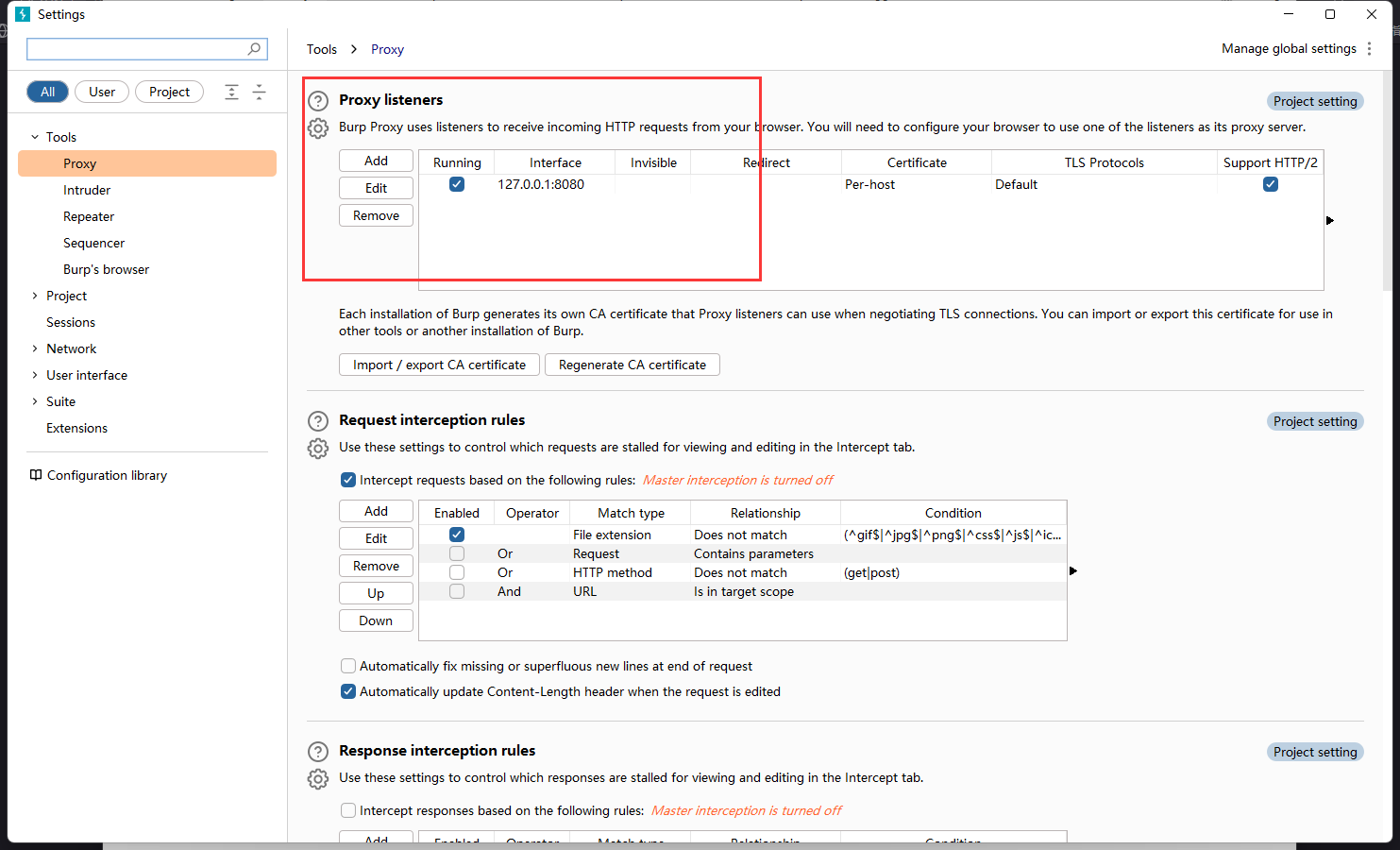Move request rule Down
Image resolution: width=1400 pixels, height=850 pixels.
(376, 620)
